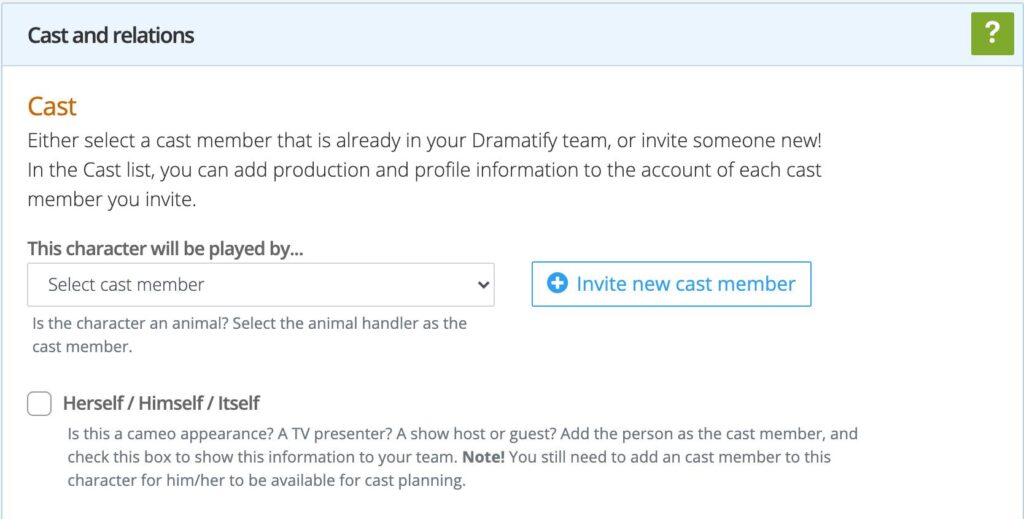Screen dimensions: 1024x519
Task: Tick the Herself / Himself / Itself checkbox
Action: (x=40, y=404)
